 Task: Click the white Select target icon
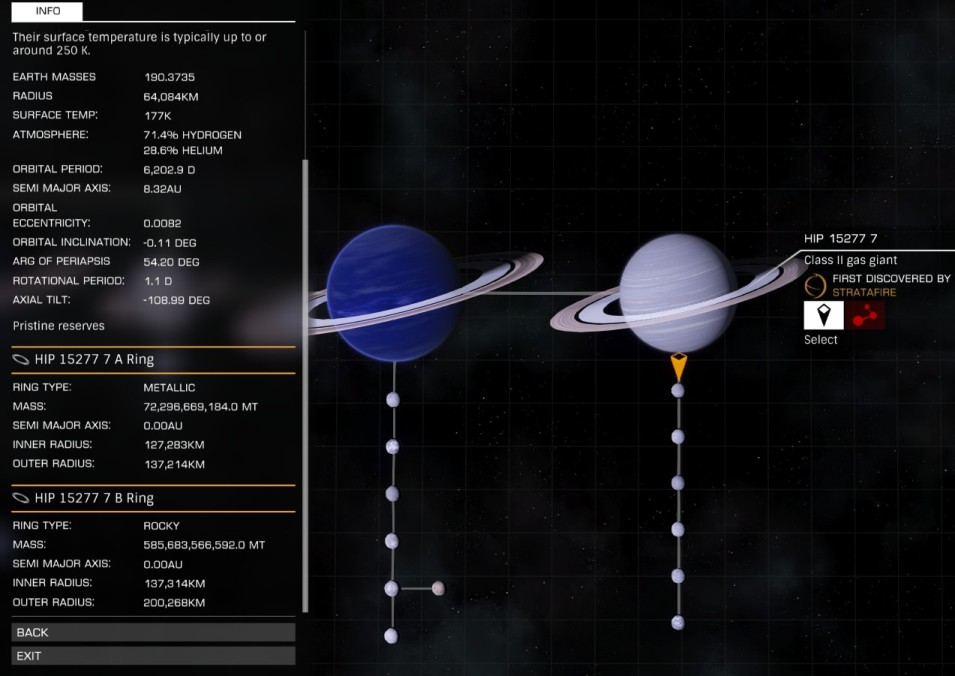click(823, 315)
